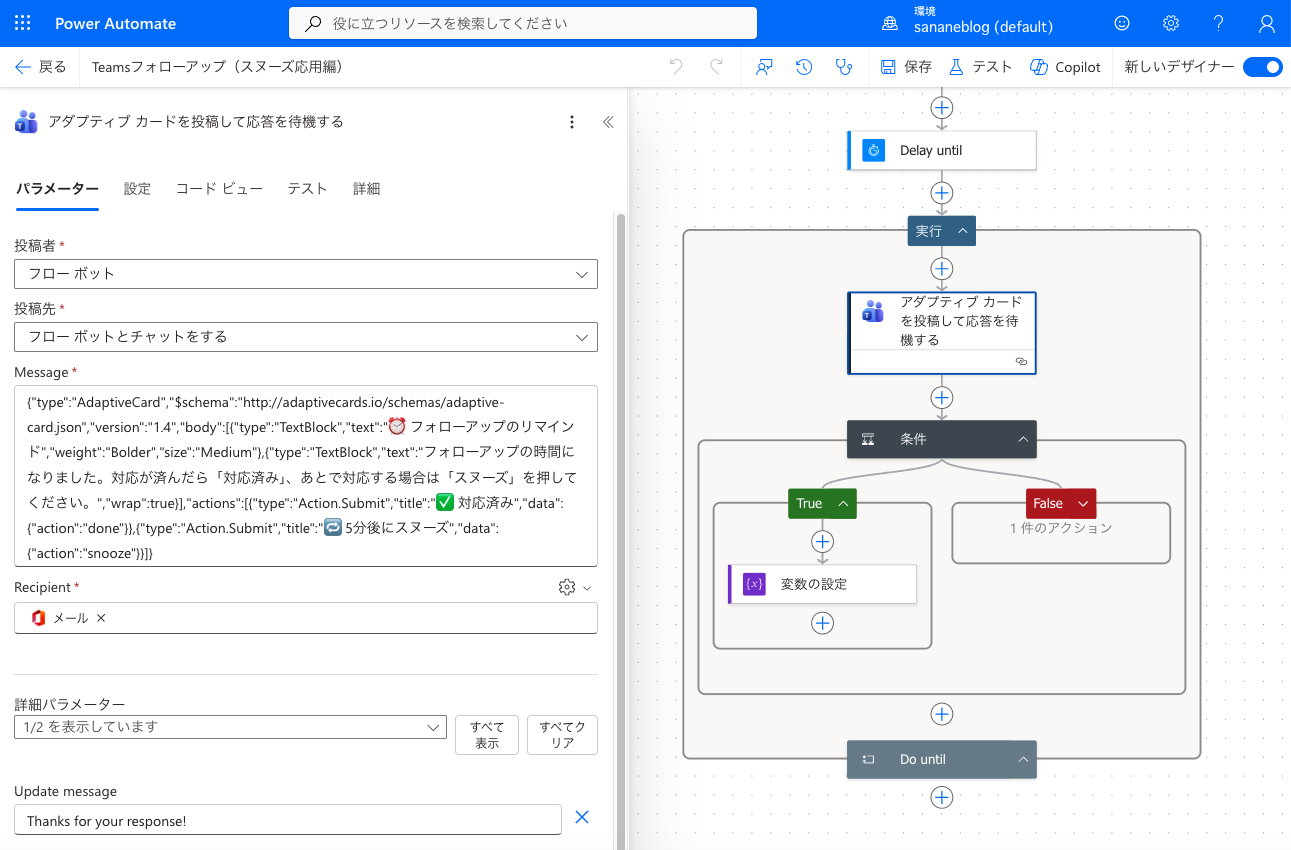
Task: Add a step at top of 実行 scope
Action: (x=942, y=269)
